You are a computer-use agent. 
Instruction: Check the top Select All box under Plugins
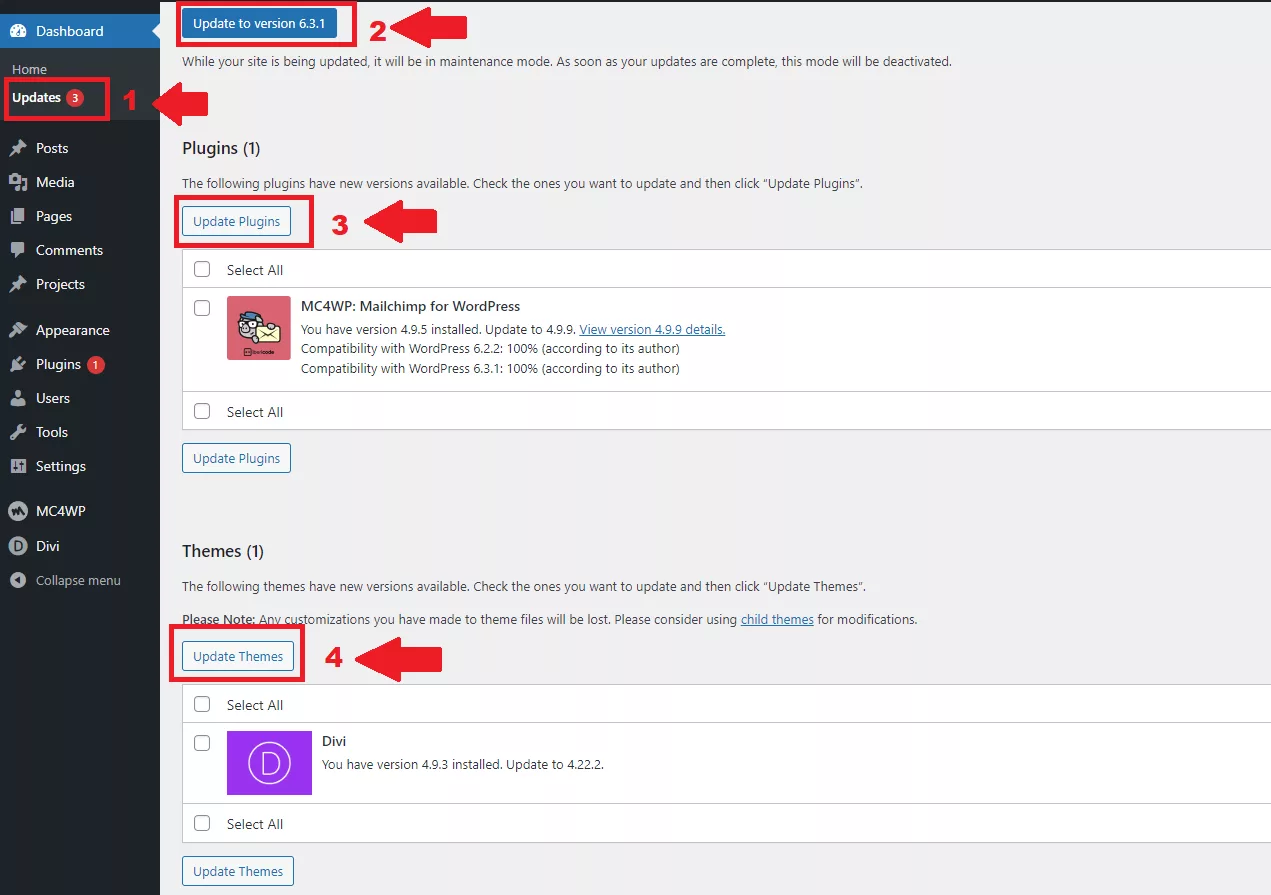[x=202, y=269]
